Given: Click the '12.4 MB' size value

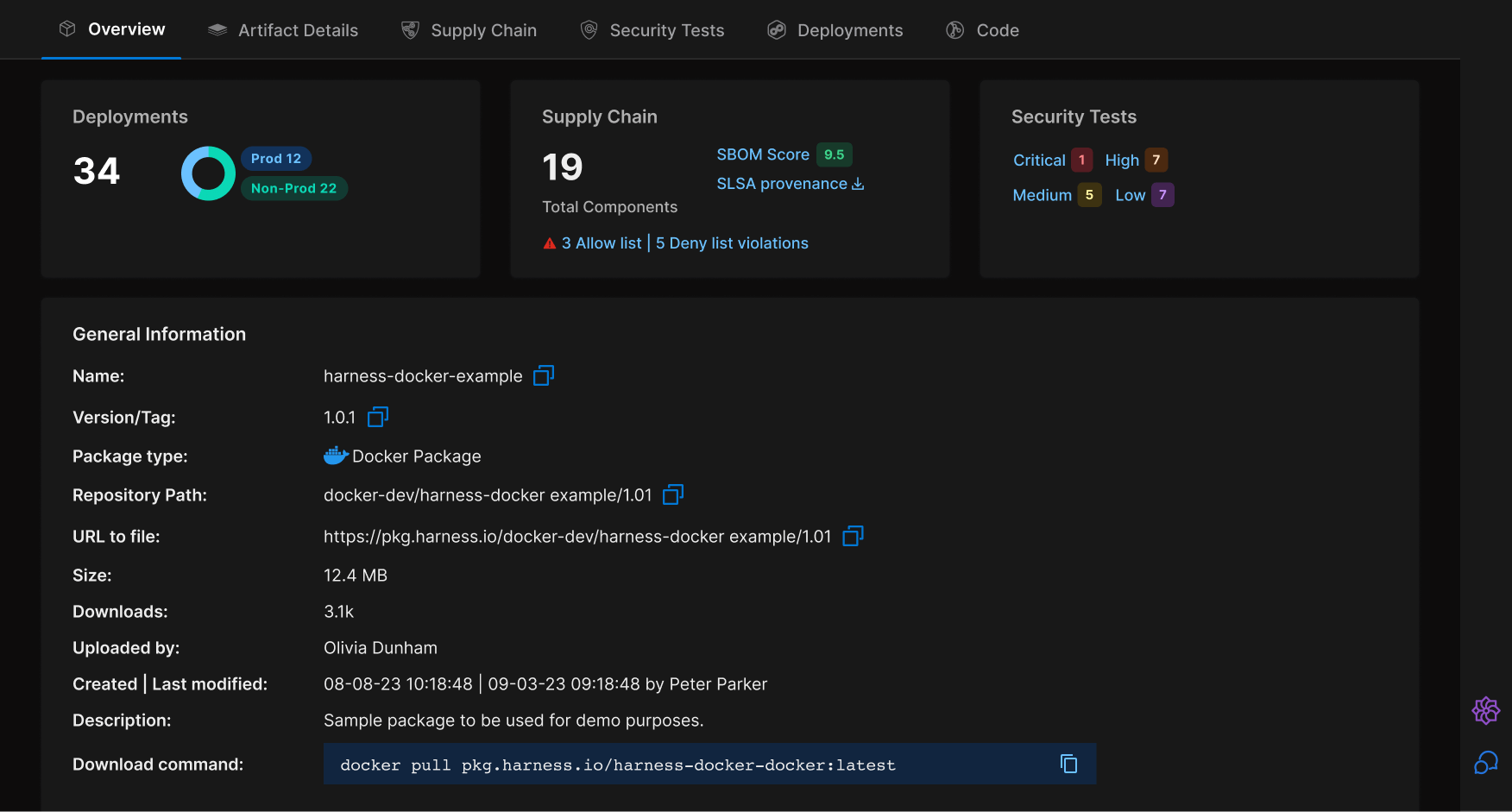Looking at the screenshot, I should coord(356,576).
